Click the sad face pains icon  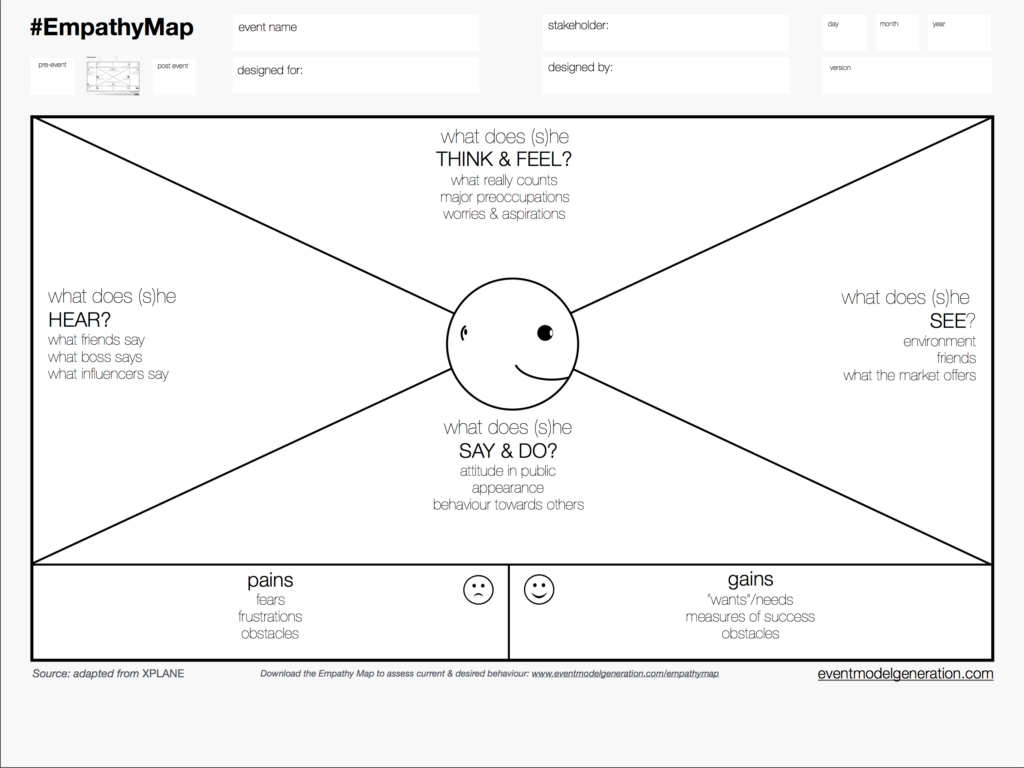(x=478, y=590)
